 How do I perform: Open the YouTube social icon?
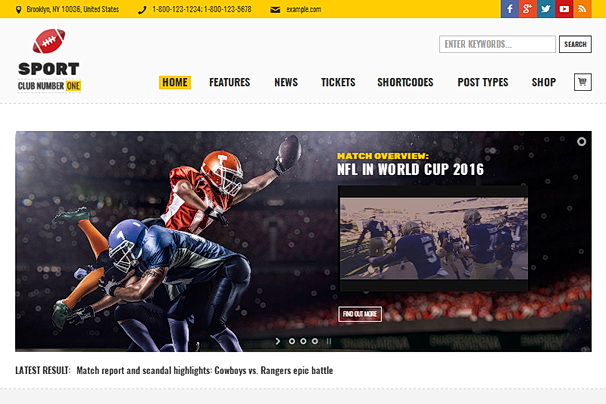click(x=564, y=9)
